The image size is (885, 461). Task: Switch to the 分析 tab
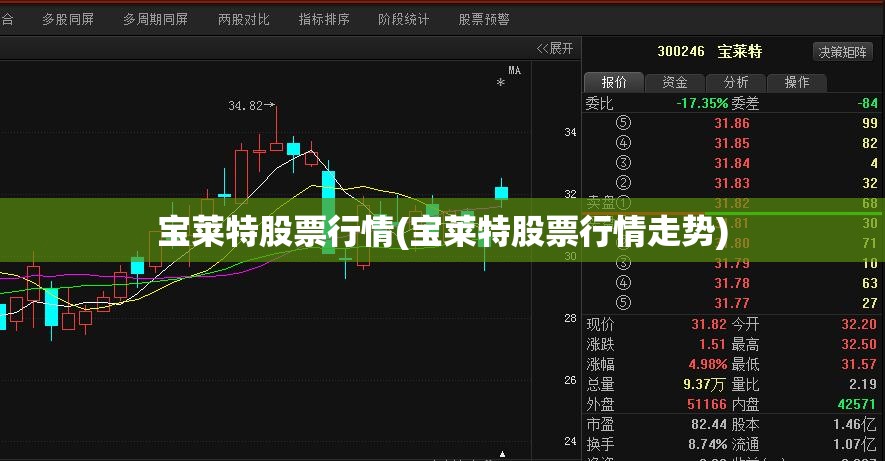pos(735,82)
